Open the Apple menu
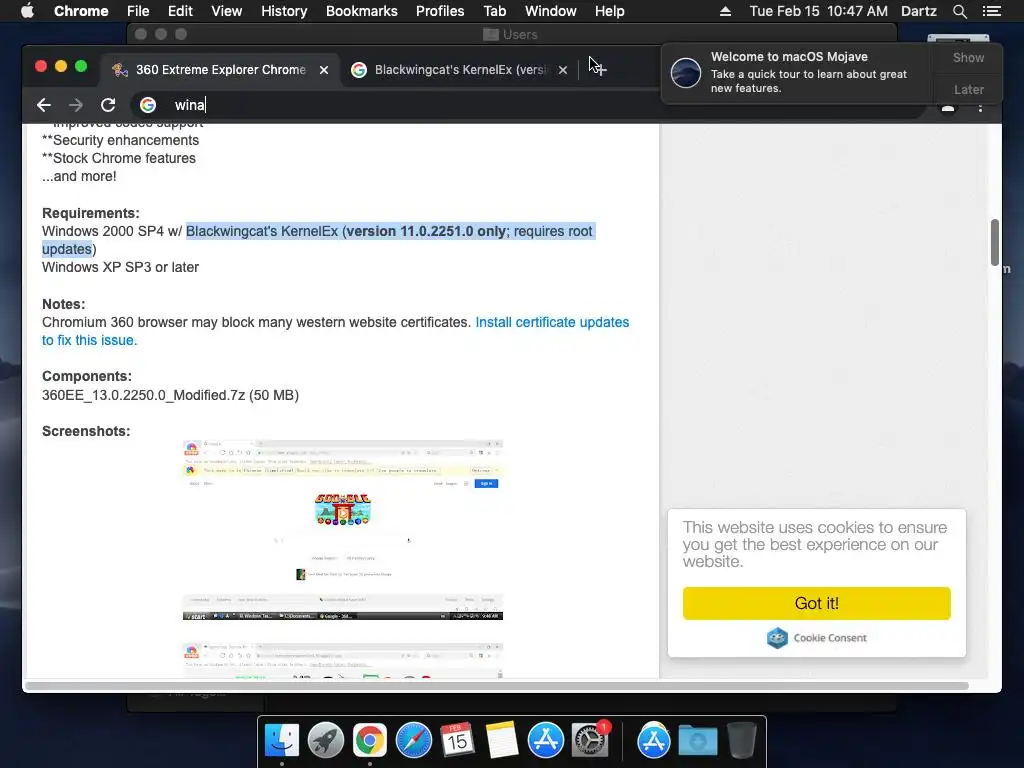Screen dimensions: 1024x768 27,11
